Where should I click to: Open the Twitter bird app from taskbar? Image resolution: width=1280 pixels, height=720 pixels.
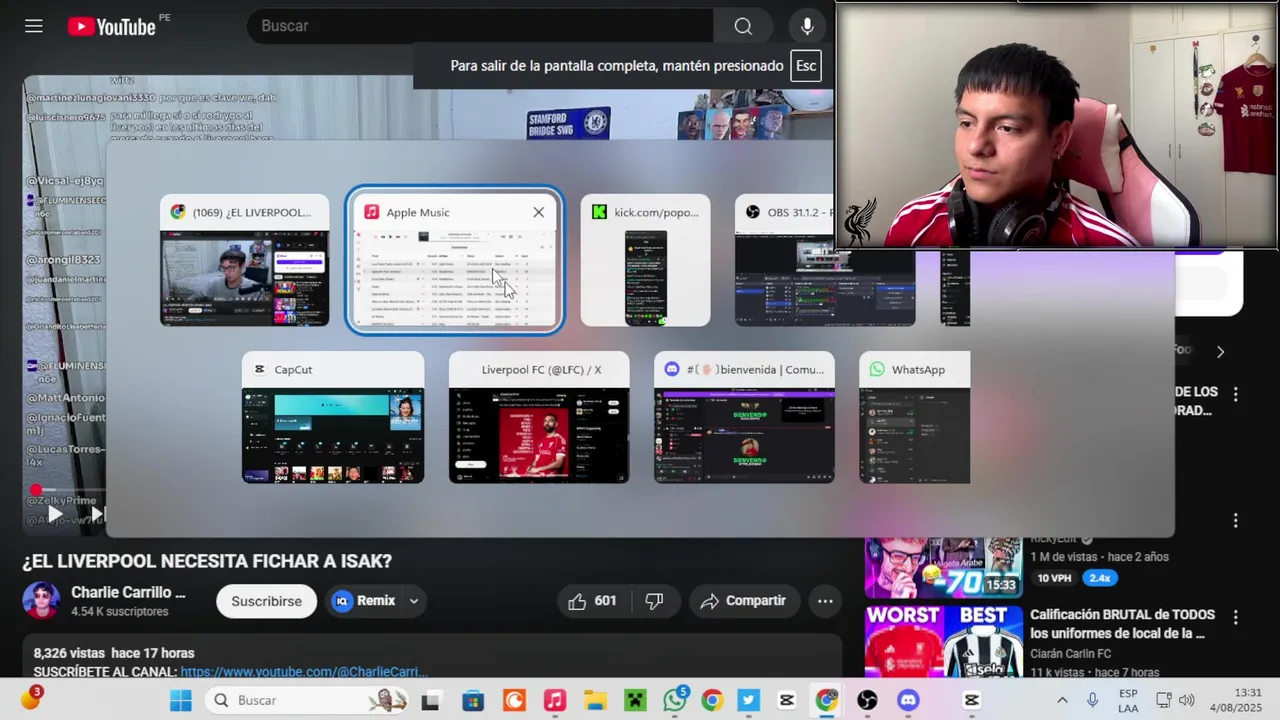pos(749,700)
